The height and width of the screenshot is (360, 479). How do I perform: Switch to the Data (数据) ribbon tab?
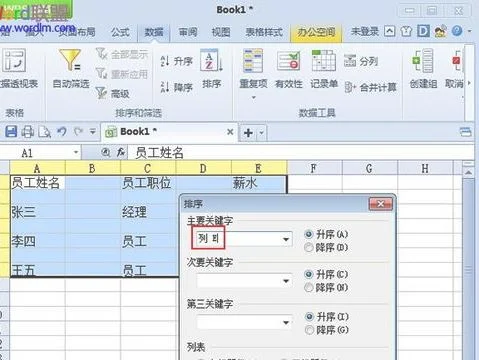154,32
